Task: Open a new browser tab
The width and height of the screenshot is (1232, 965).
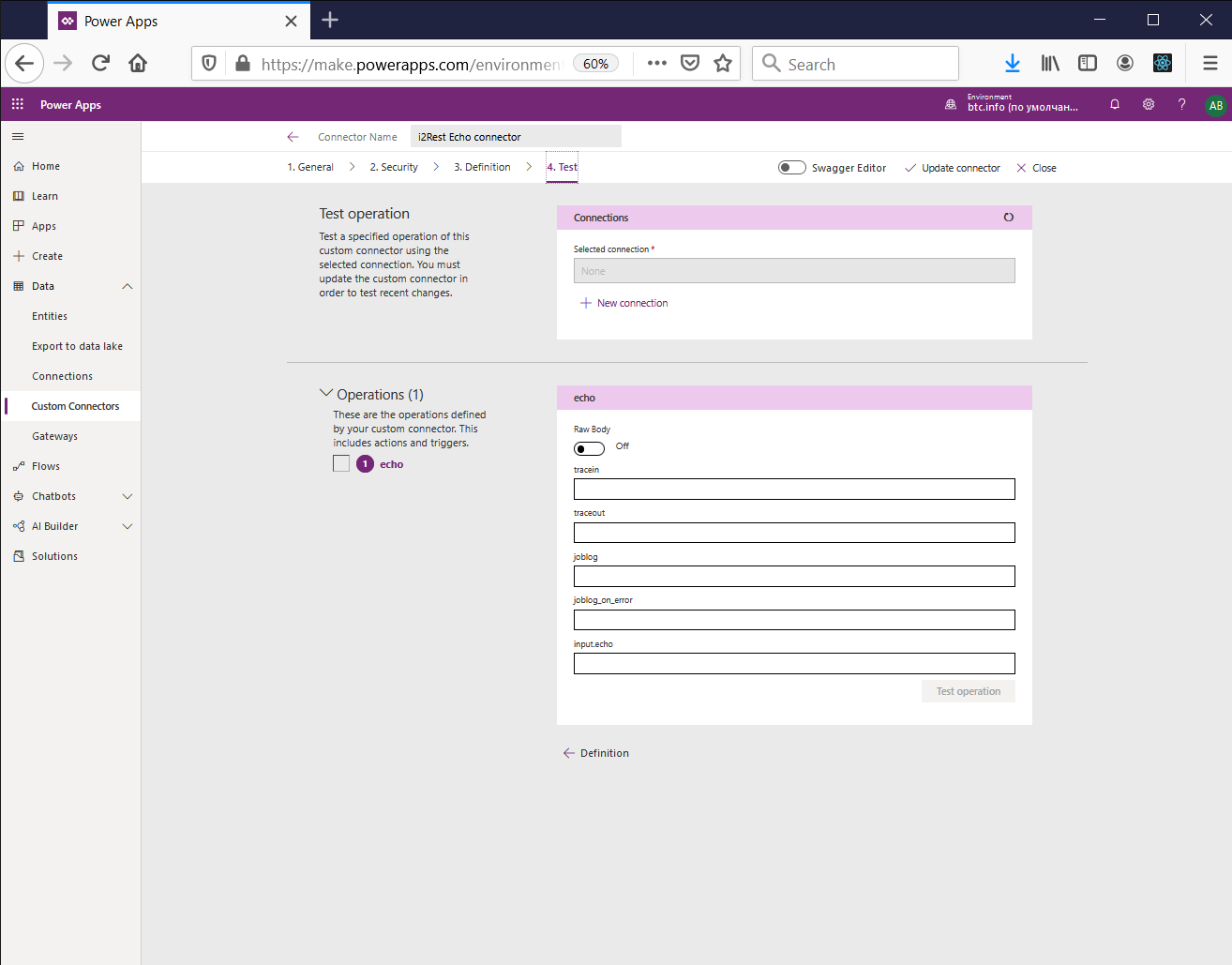Action: (x=330, y=20)
